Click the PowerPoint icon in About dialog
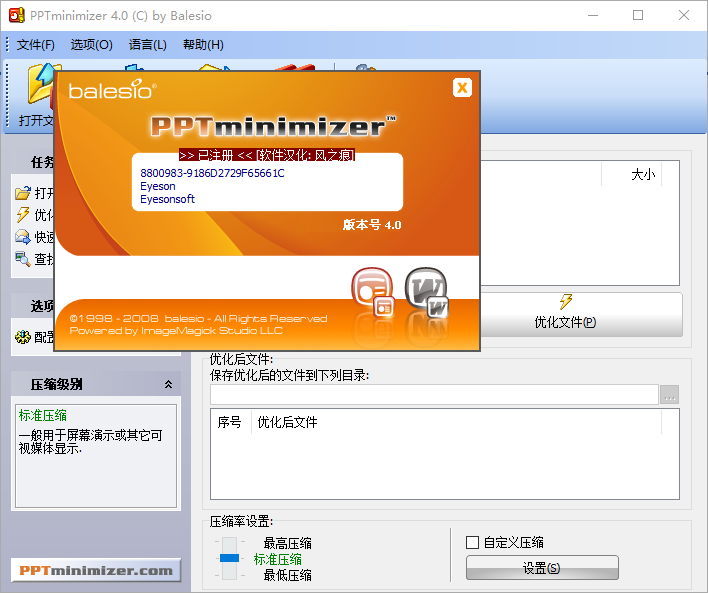 (373, 292)
